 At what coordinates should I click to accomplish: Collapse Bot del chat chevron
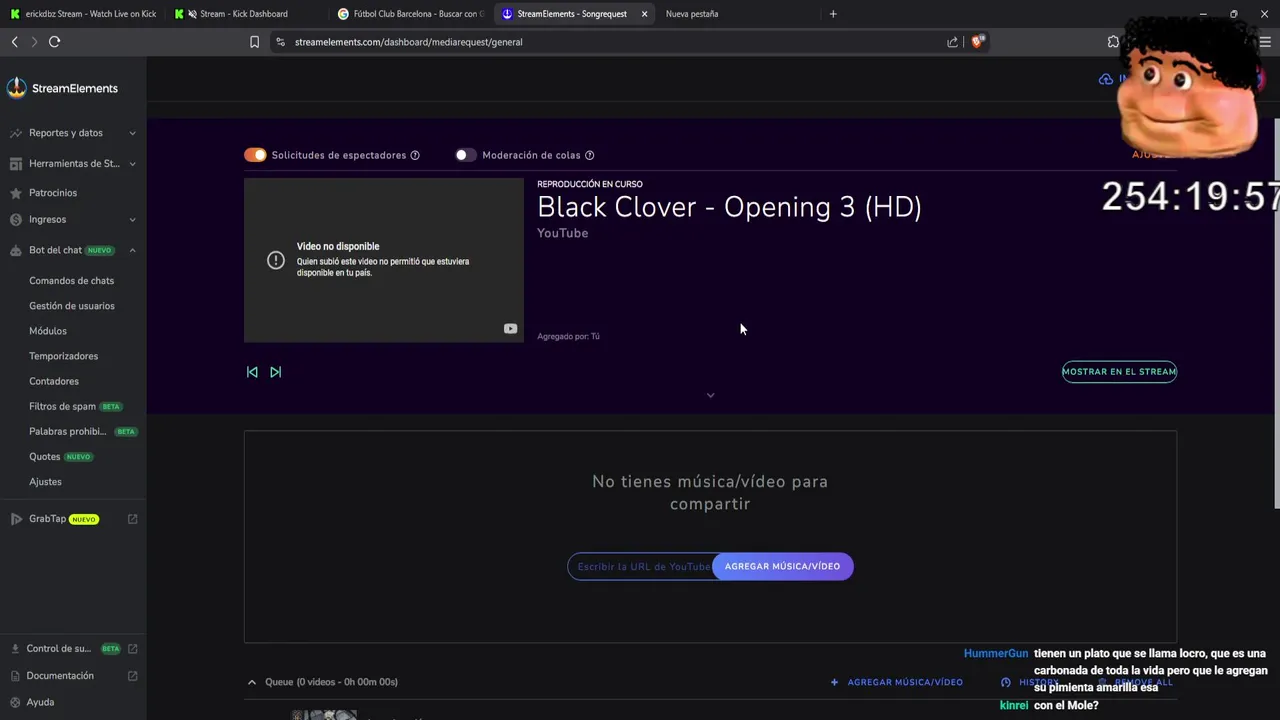[x=133, y=250]
